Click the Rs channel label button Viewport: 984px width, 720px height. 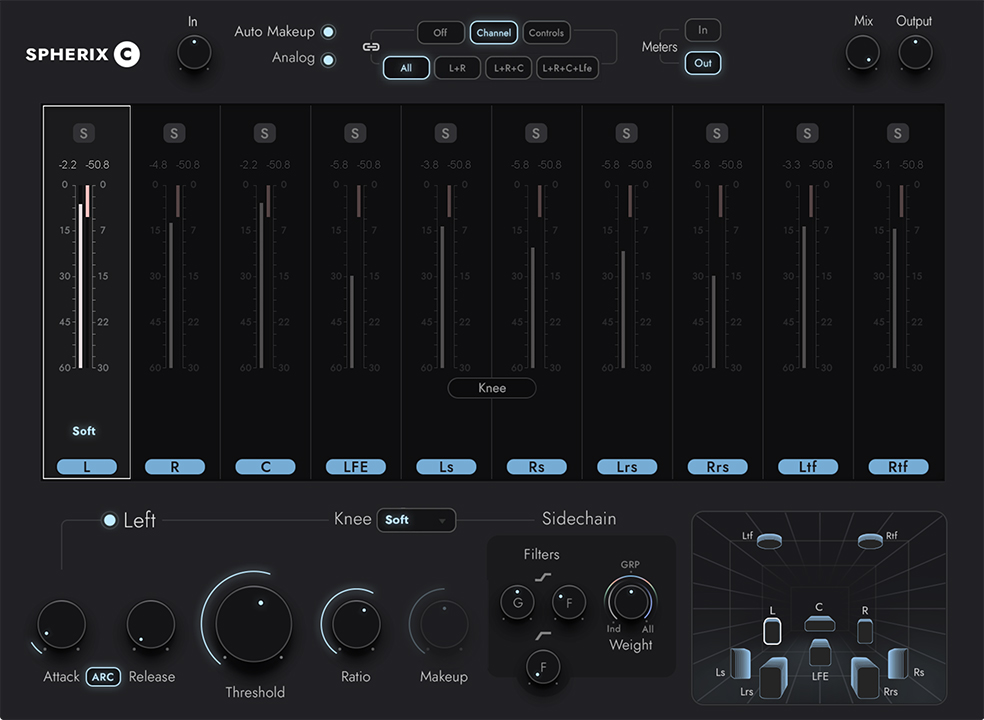[536, 466]
